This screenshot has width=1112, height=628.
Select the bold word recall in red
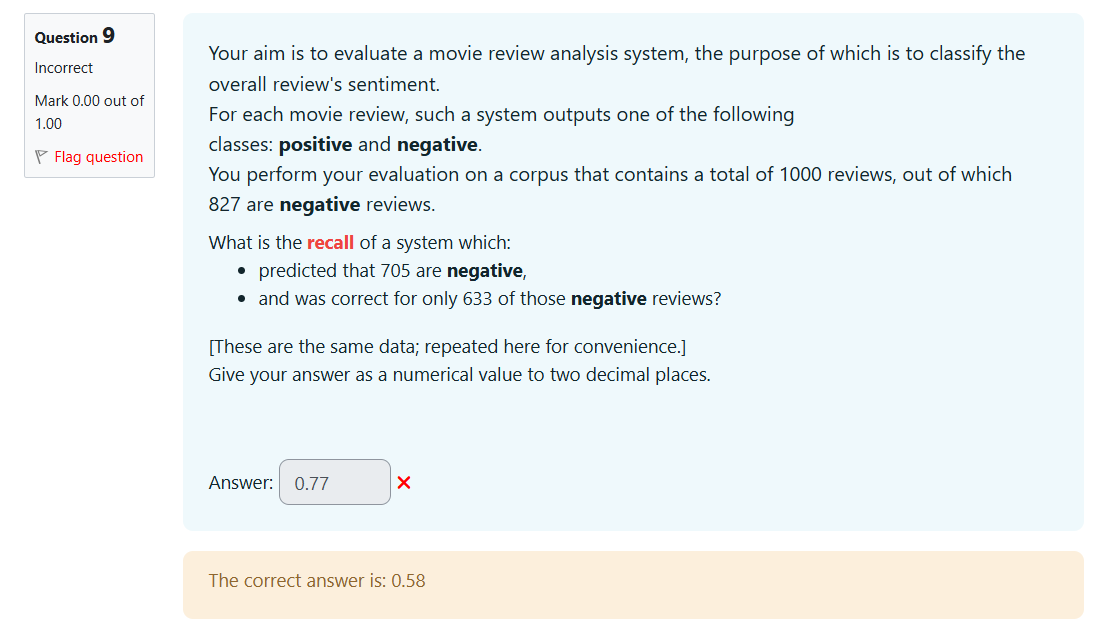point(330,242)
